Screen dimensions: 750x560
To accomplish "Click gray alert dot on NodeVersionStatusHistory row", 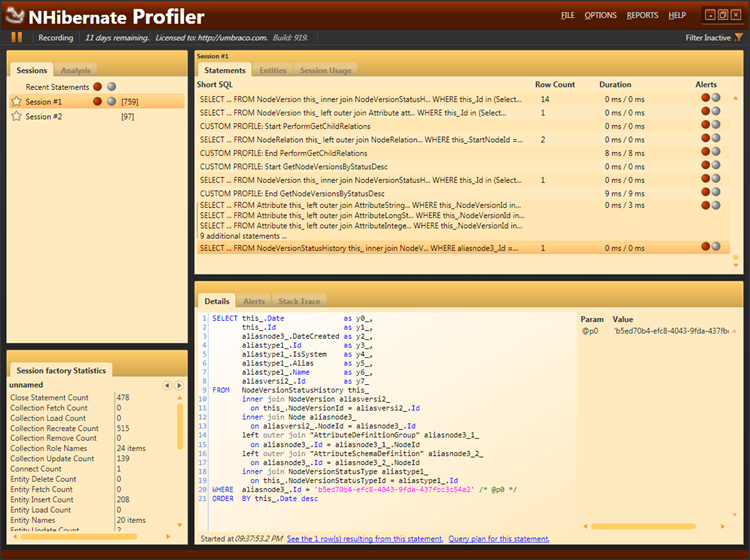I will 716,246.
